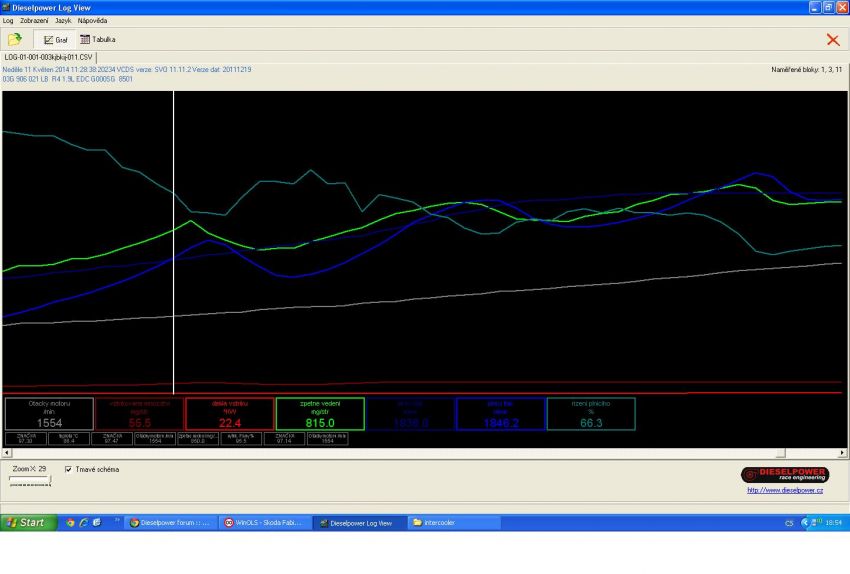Click the right arrow of horizontal scrollbar

click(x=842, y=453)
